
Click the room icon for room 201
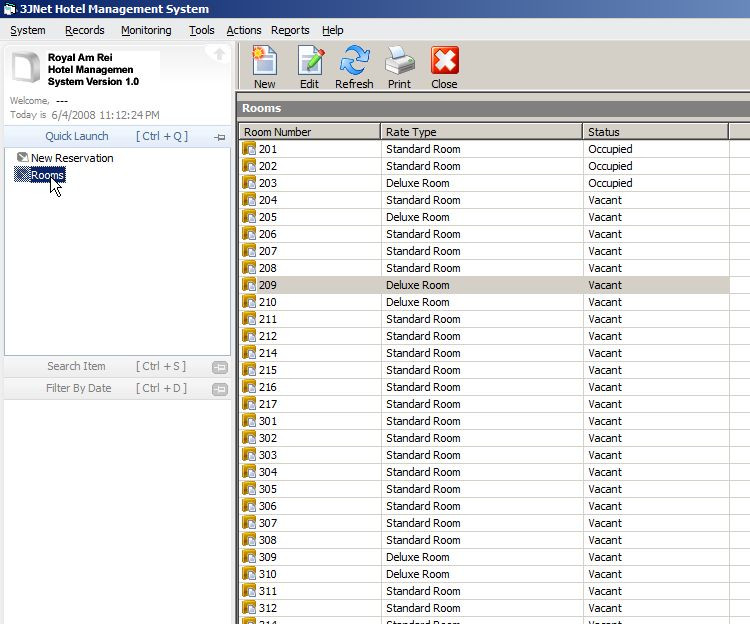click(x=249, y=149)
